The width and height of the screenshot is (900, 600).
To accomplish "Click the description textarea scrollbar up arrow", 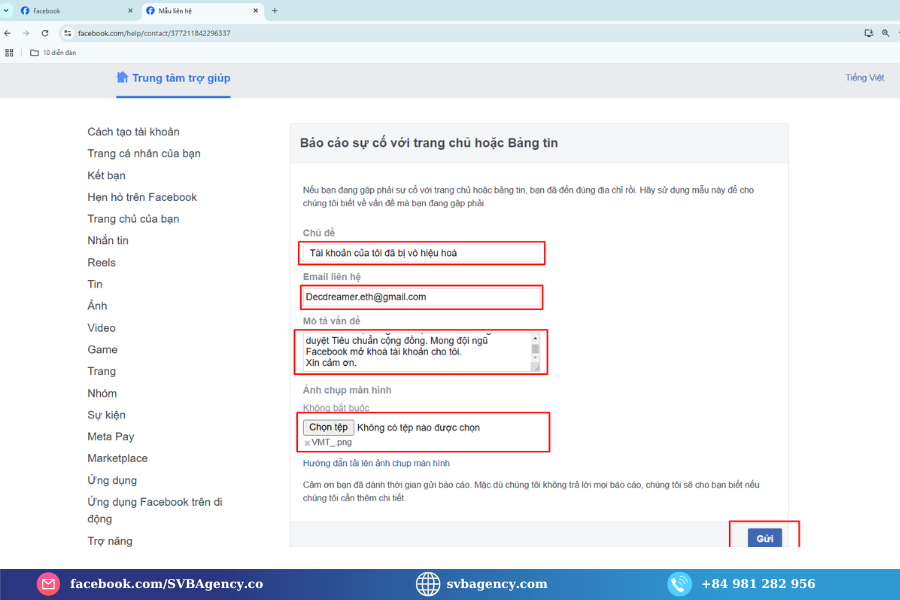I will 536,338.
